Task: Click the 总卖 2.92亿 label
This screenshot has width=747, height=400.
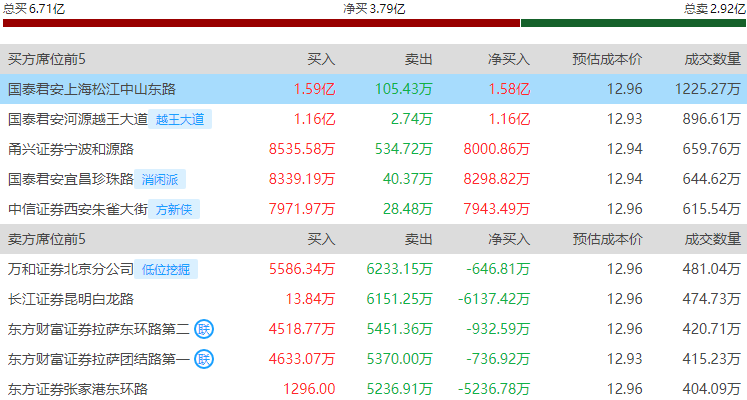Action: pos(715,8)
